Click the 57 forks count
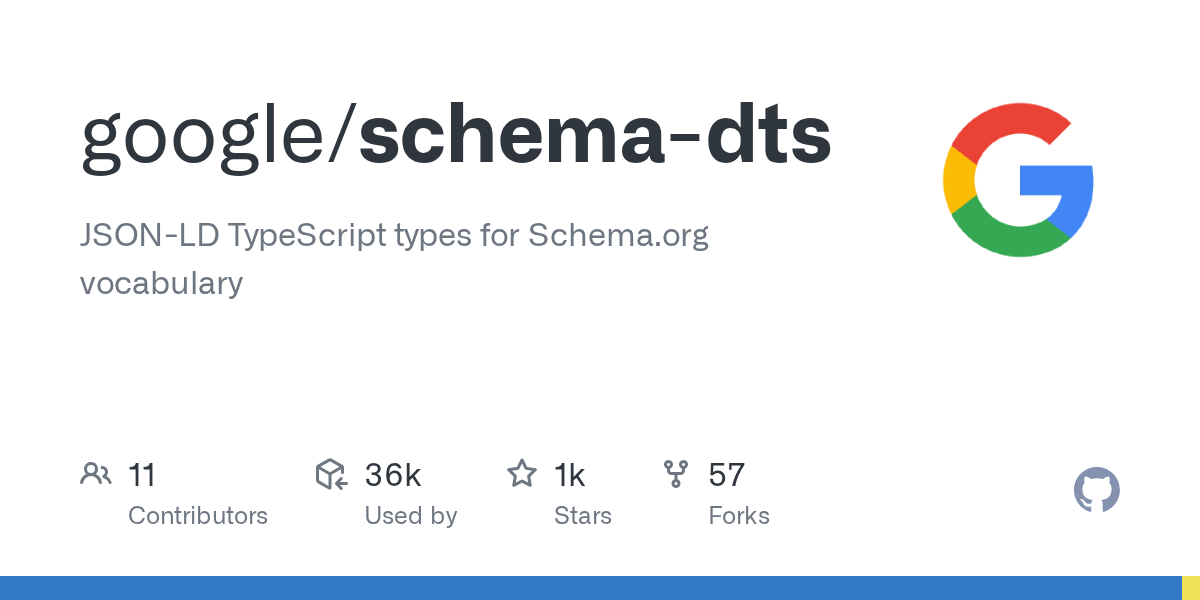The image size is (1200, 600). coord(727,475)
